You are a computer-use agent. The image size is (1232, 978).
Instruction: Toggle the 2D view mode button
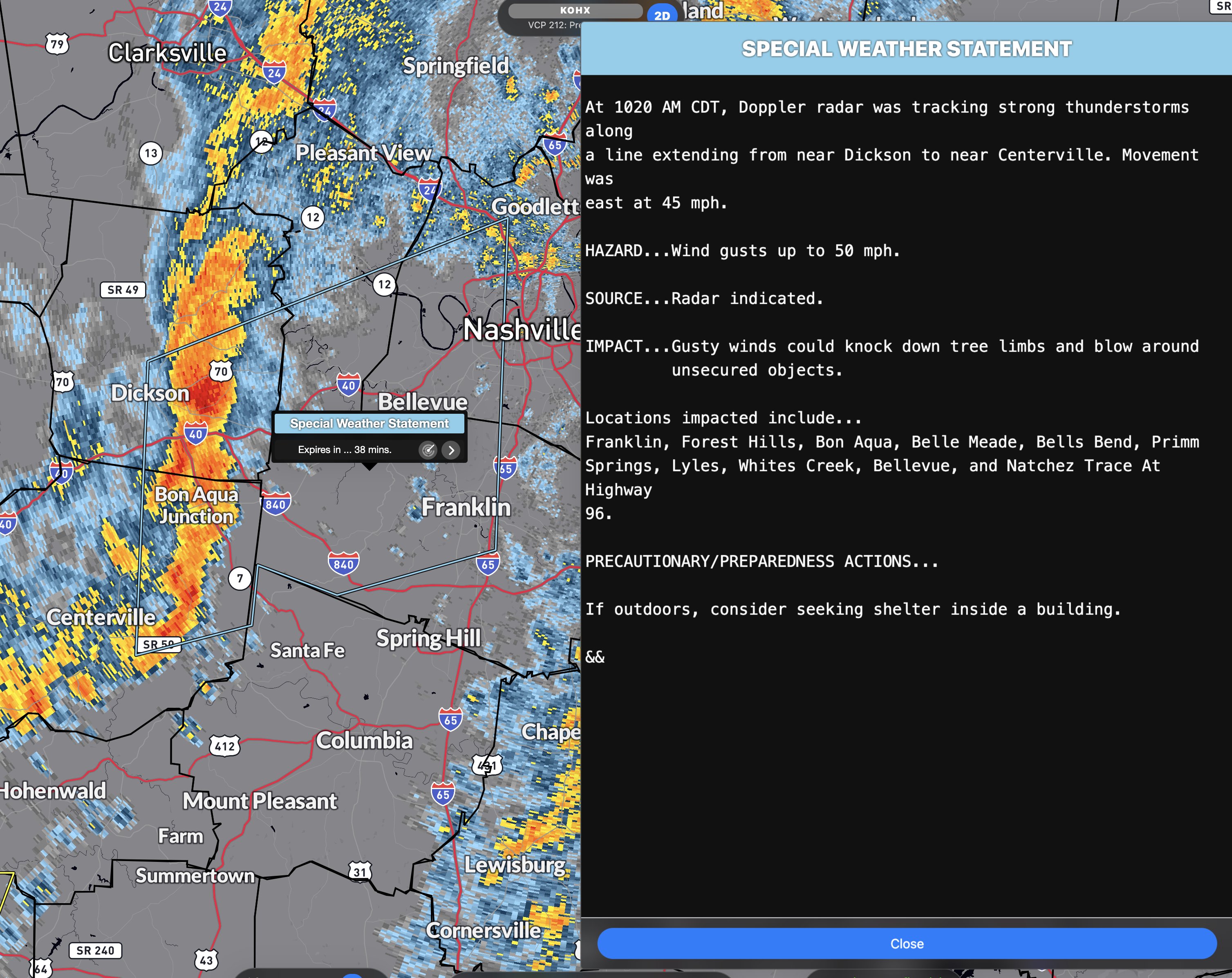(x=662, y=15)
